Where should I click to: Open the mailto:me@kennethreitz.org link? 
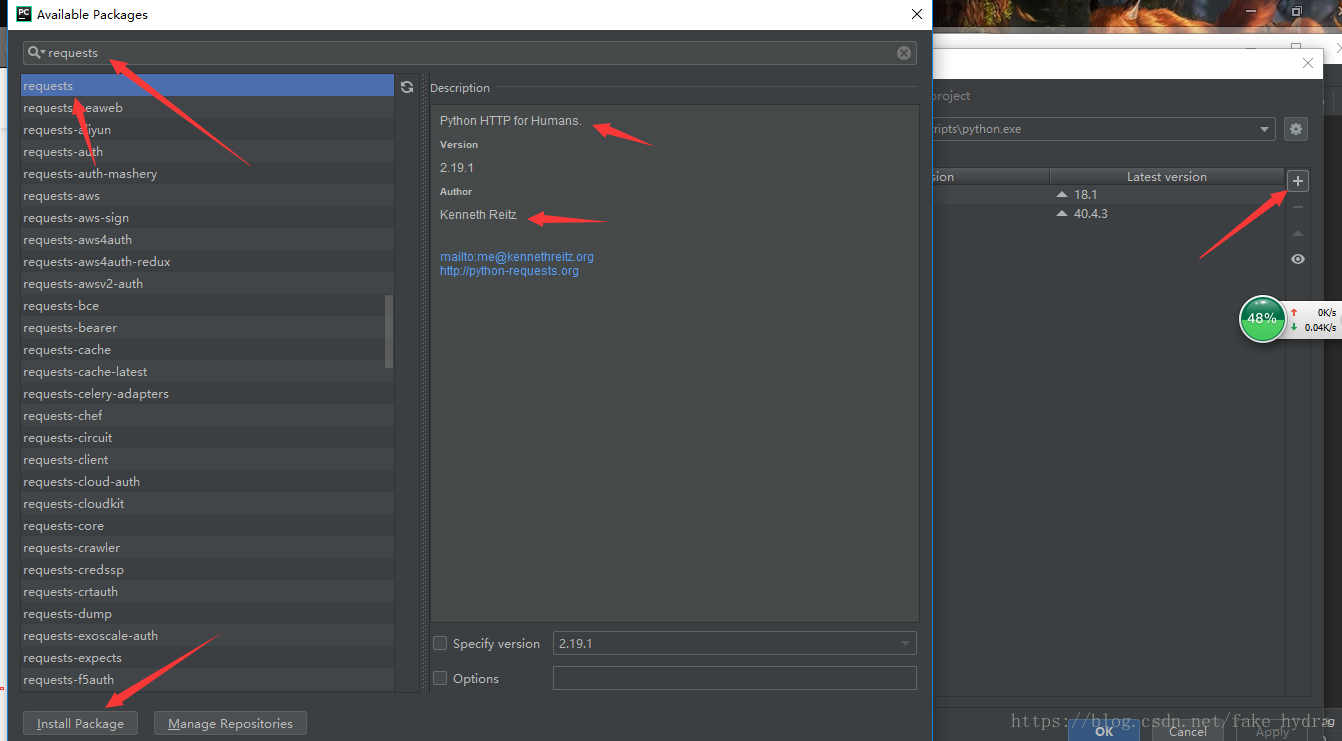click(x=517, y=257)
